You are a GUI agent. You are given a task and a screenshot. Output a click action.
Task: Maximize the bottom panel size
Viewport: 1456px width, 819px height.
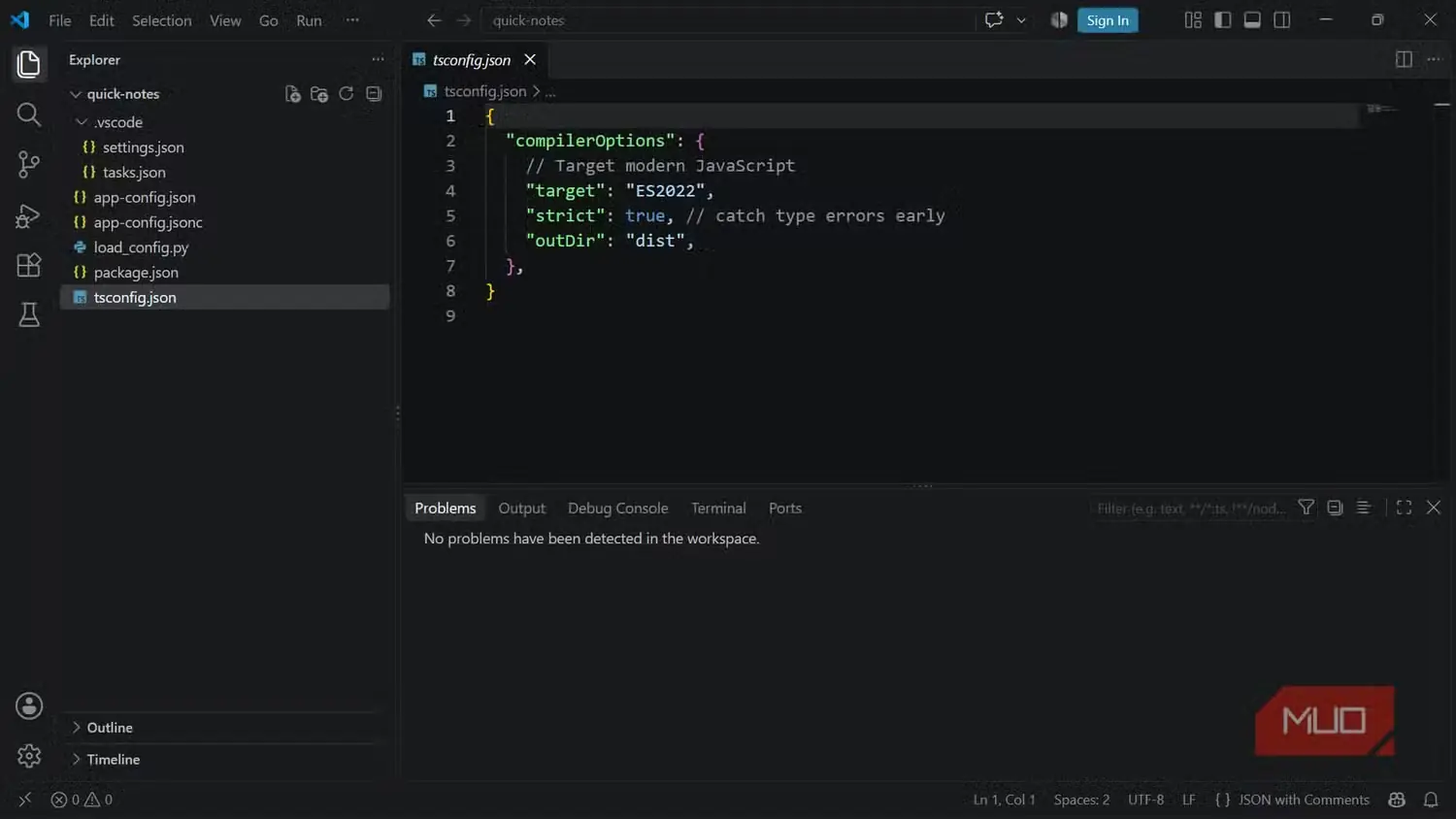click(1404, 508)
